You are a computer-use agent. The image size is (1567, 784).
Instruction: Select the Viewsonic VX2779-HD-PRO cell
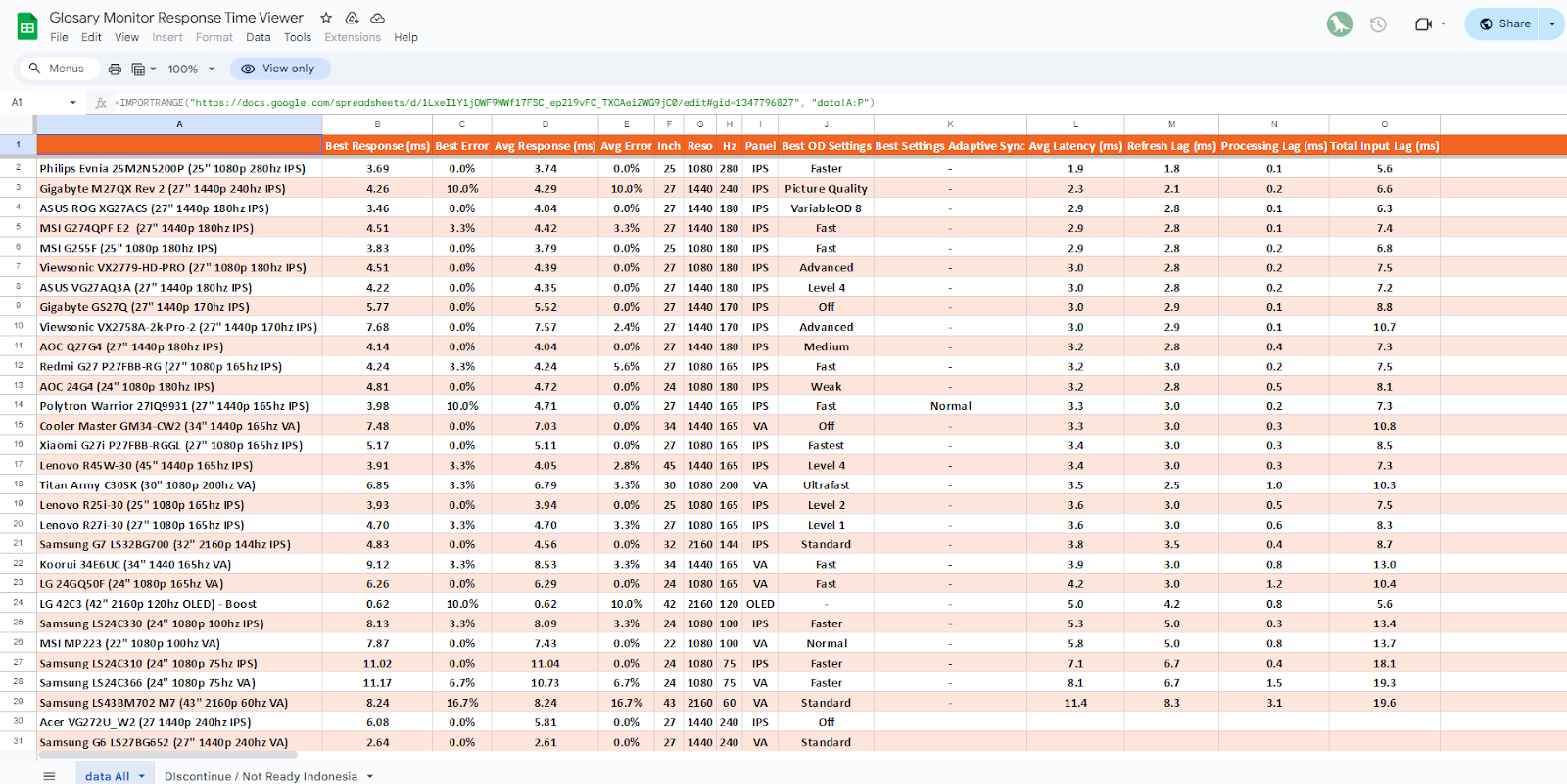point(179,267)
